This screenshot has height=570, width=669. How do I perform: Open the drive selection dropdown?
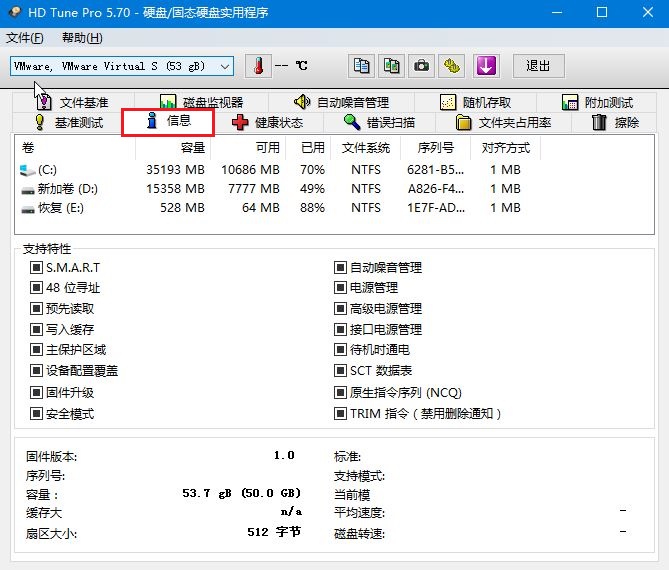122,66
